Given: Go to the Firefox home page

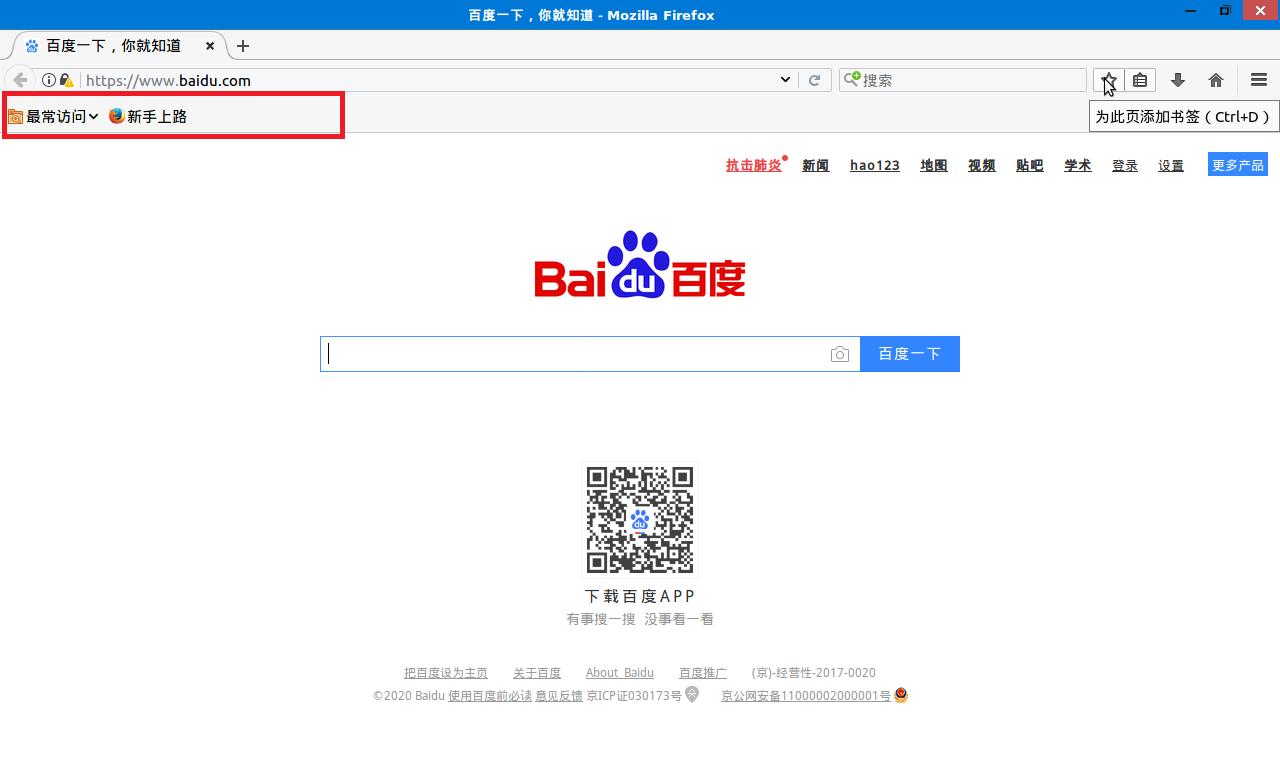Looking at the screenshot, I should coord(1216,80).
